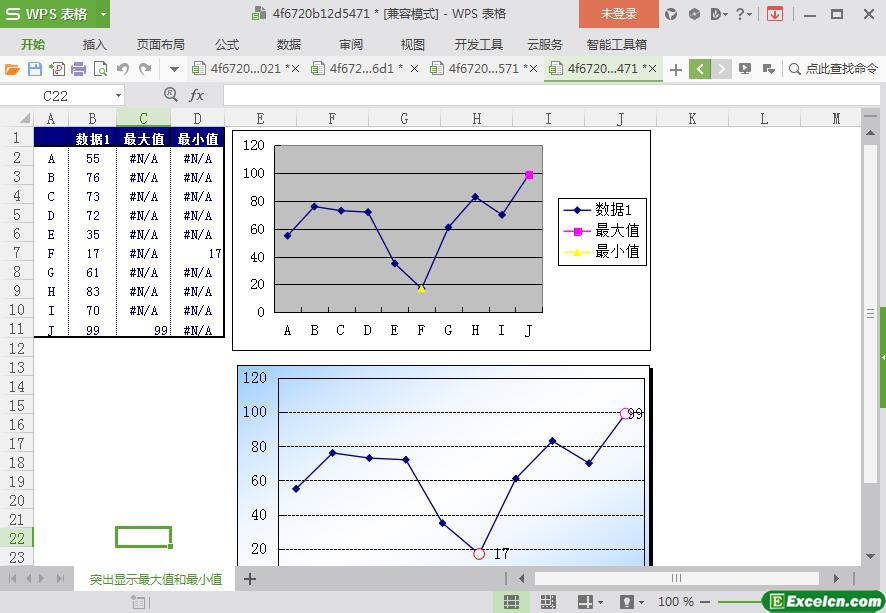This screenshot has width=886, height=613.
Task: Click the status bar sheet list icon
Action: tap(138, 602)
